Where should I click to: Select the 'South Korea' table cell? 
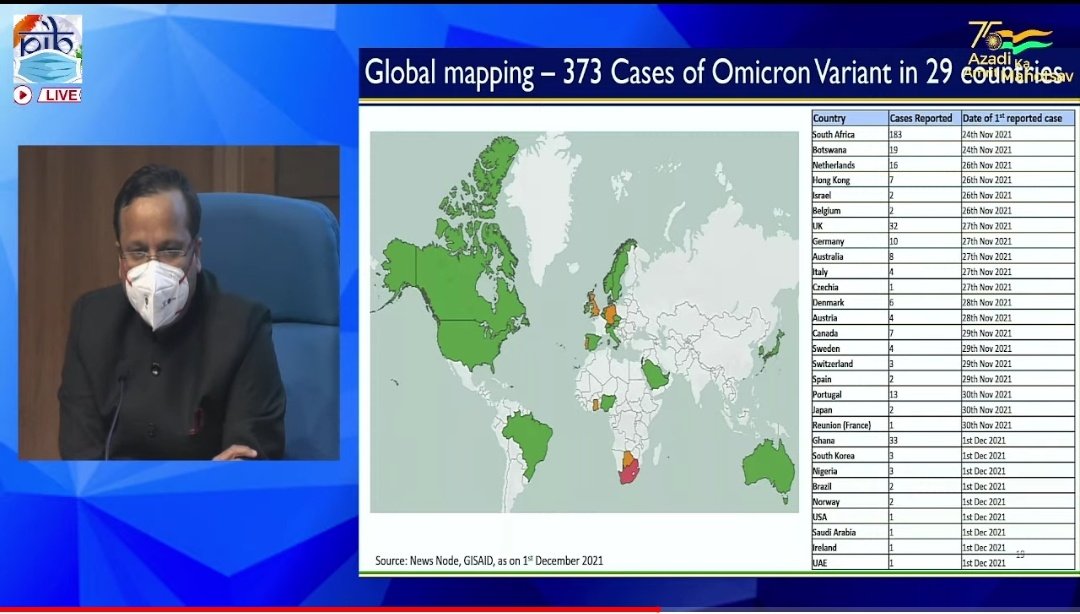pyautogui.click(x=850, y=455)
